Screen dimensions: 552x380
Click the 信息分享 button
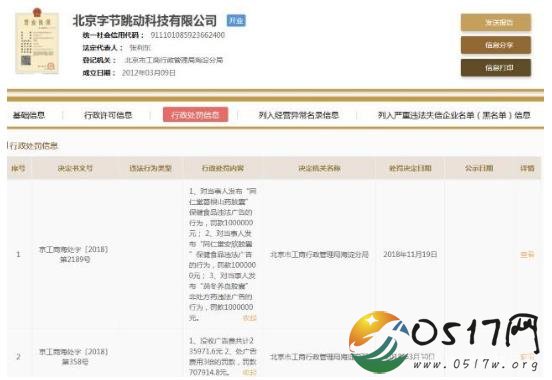(x=496, y=45)
